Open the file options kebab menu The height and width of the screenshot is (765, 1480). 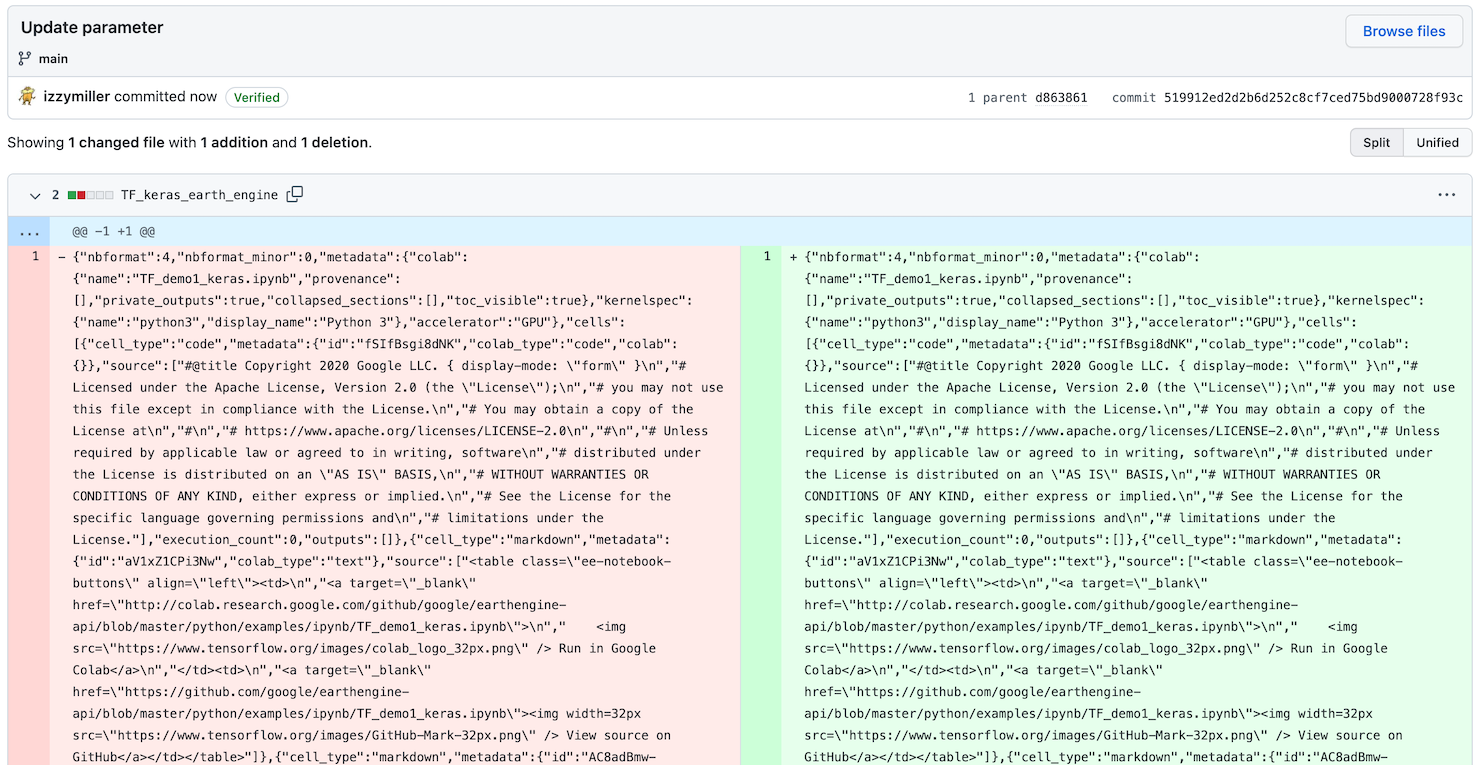(1447, 194)
